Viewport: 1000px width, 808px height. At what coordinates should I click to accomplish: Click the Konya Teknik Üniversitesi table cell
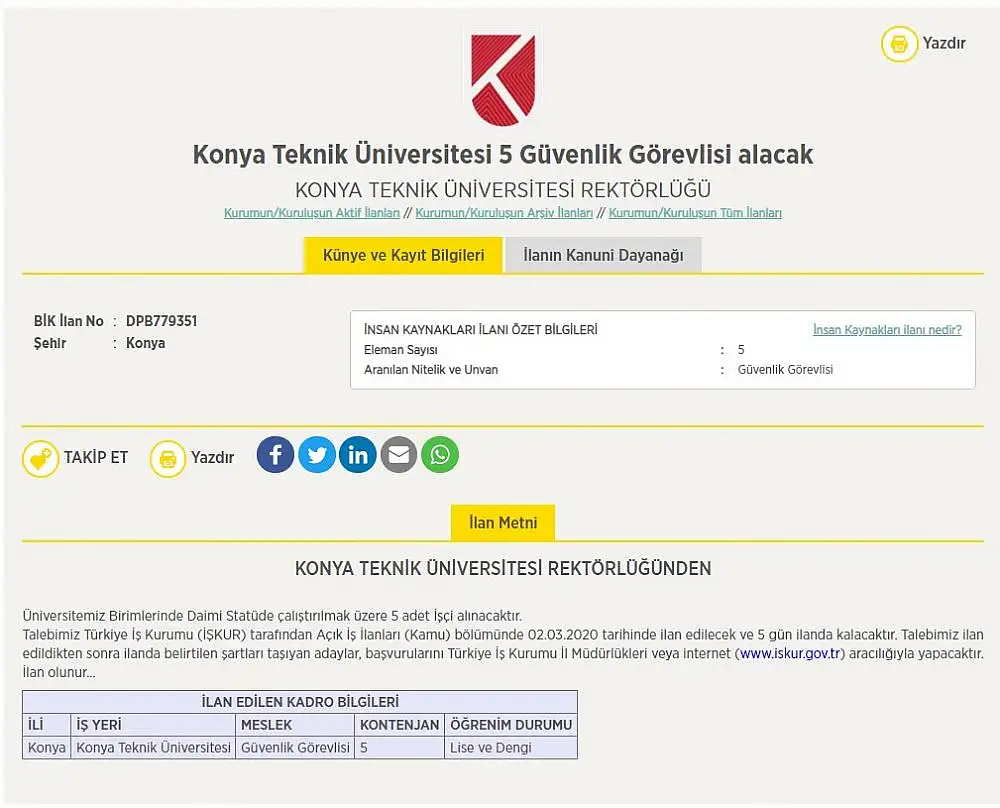pyautogui.click(x=154, y=747)
